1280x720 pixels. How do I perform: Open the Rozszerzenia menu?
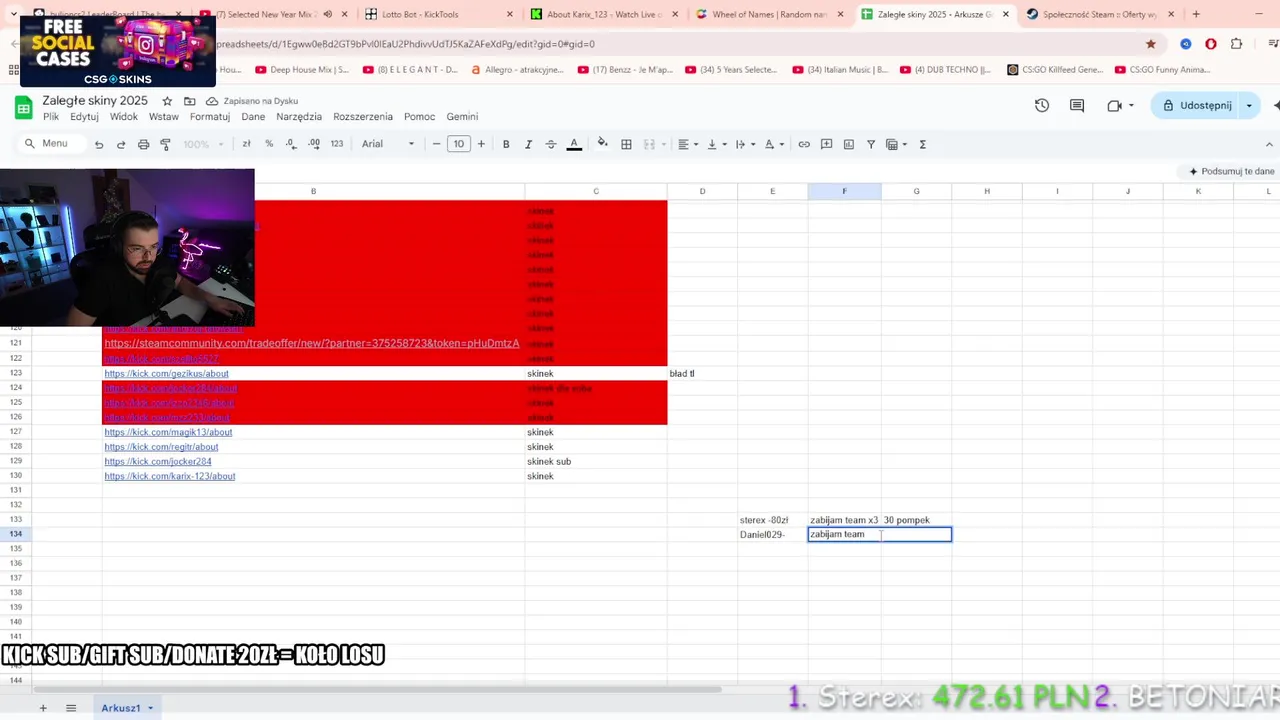point(363,116)
